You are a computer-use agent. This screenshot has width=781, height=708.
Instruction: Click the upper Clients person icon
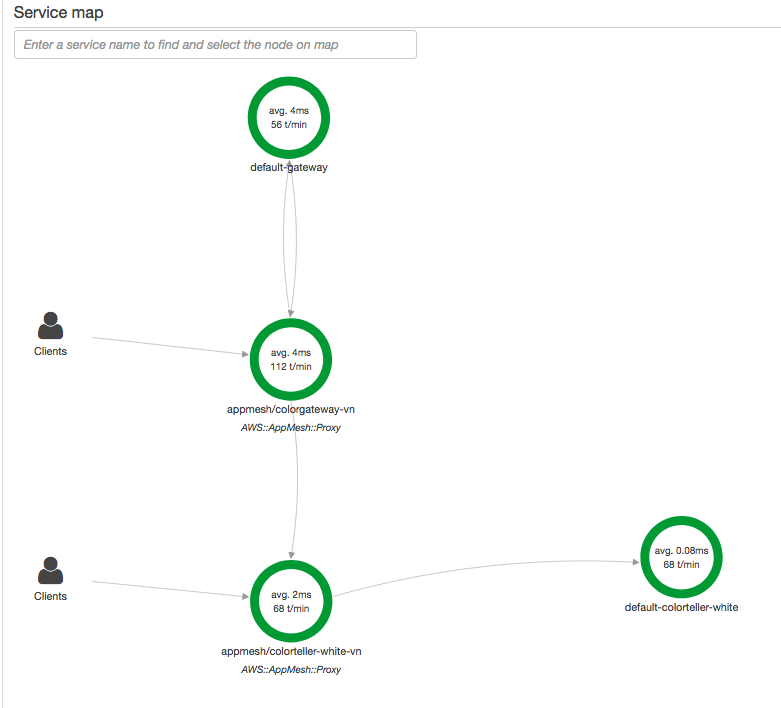click(50, 326)
